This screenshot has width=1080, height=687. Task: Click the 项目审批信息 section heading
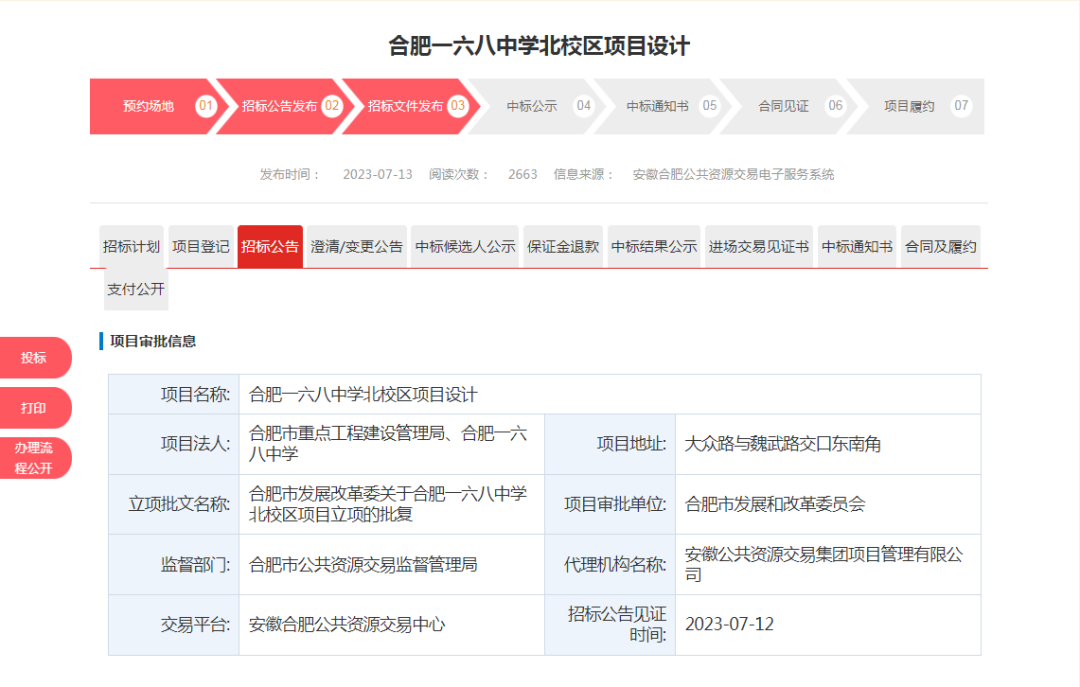pos(153,341)
